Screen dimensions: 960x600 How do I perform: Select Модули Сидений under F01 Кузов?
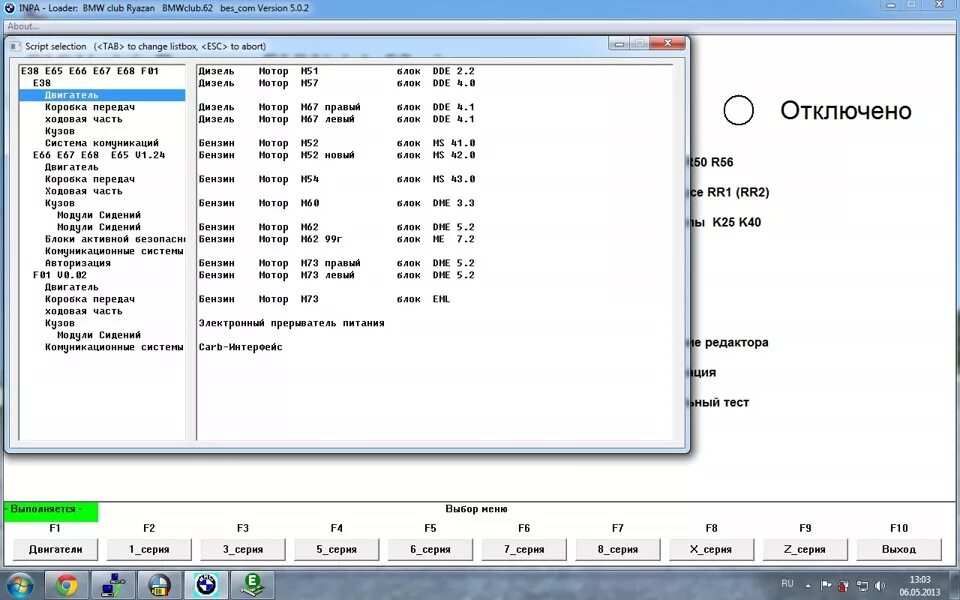(99, 335)
